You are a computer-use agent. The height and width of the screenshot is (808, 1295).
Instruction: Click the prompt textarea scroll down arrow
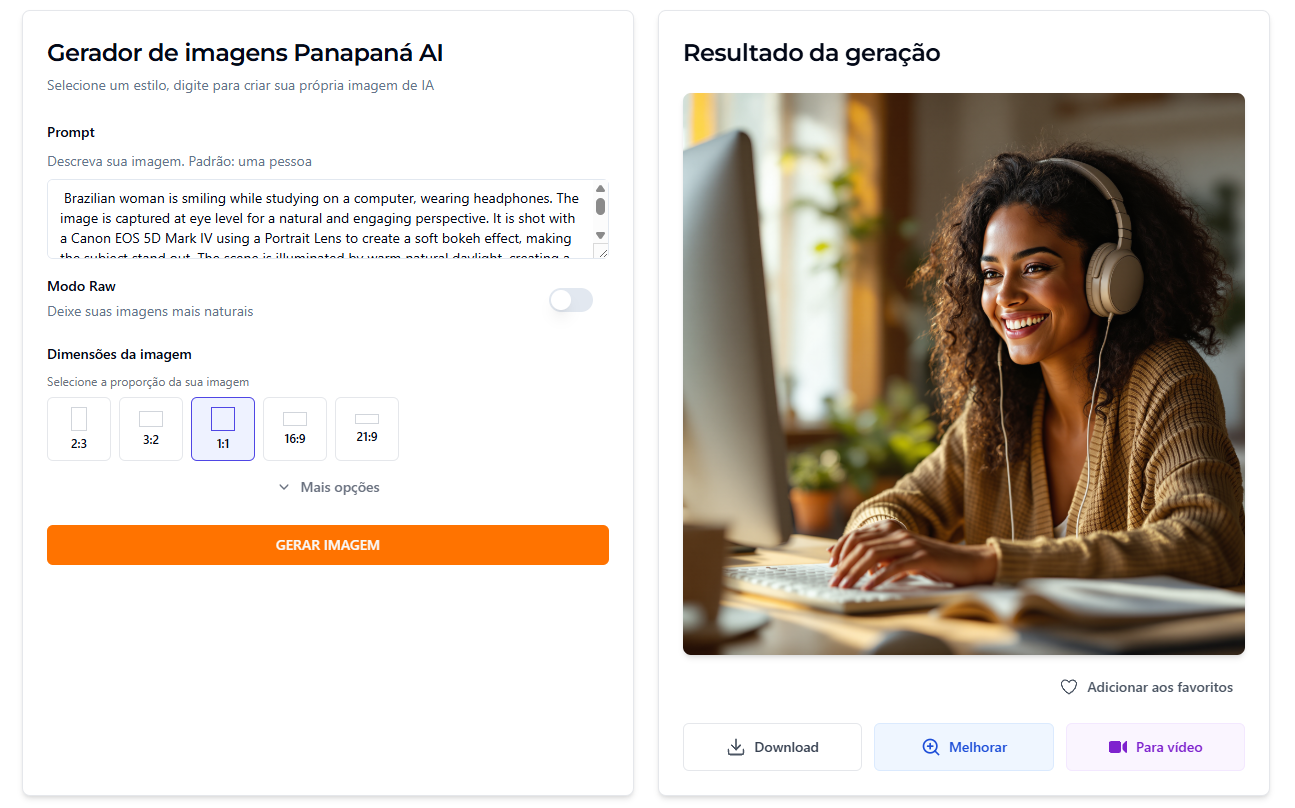pos(600,236)
